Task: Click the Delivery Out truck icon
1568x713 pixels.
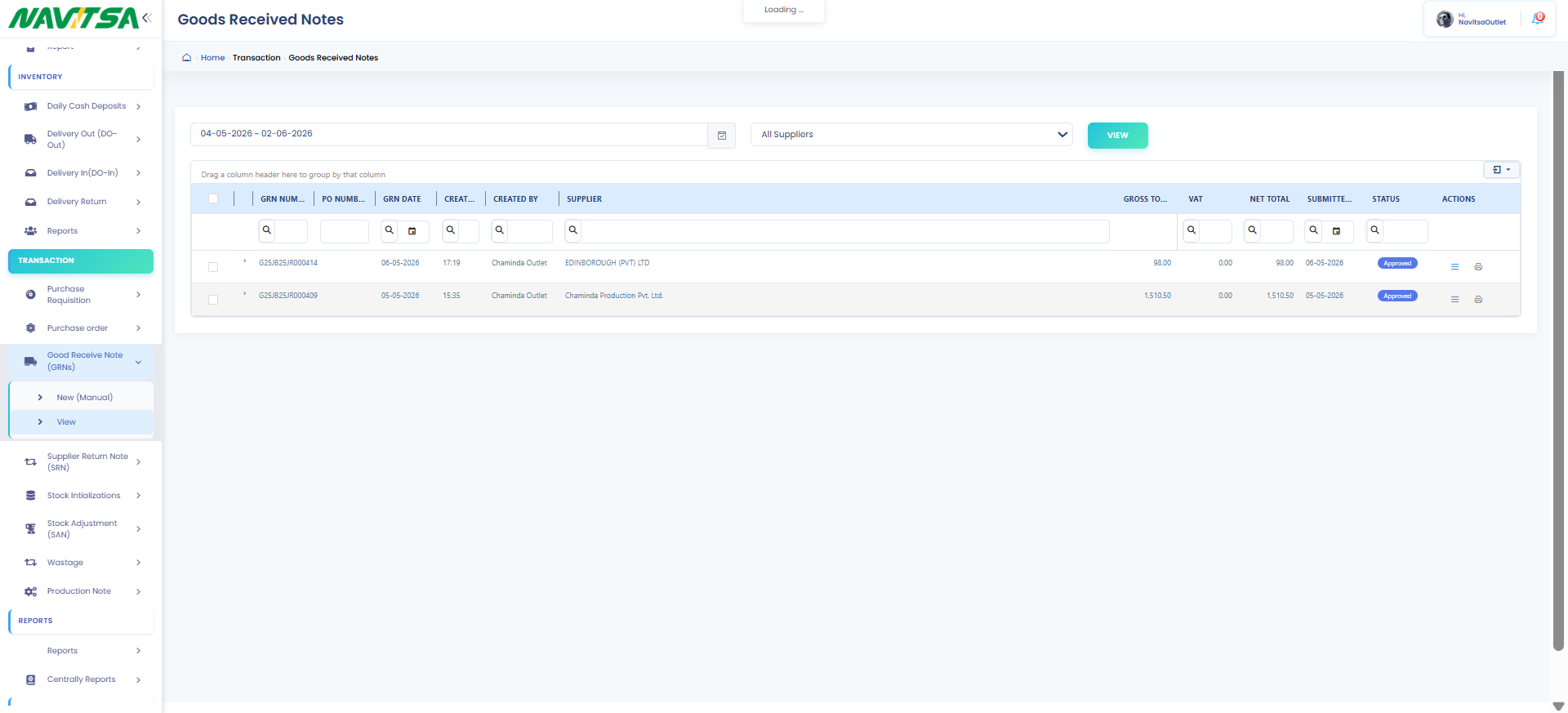Action: coord(30,140)
